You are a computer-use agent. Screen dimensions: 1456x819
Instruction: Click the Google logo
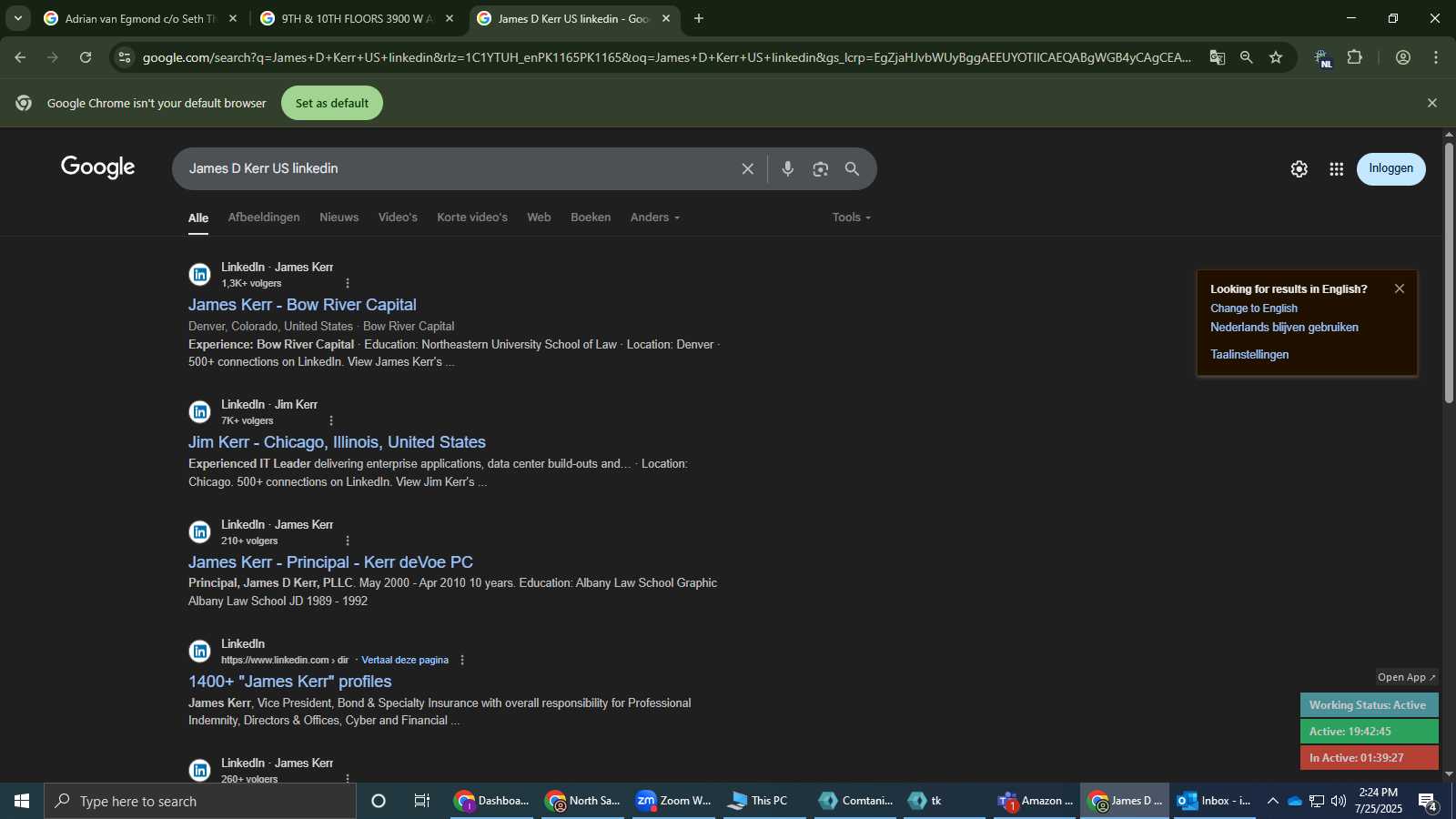coord(97,167)
